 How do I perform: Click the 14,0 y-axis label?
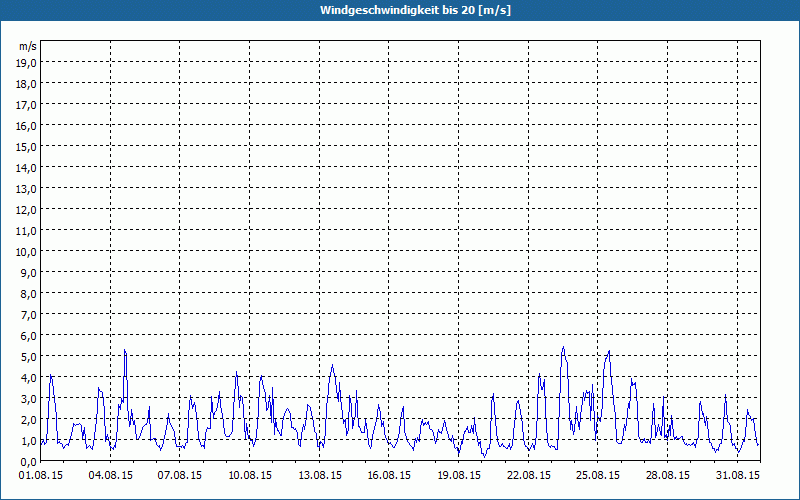click(x=28, y=167)
